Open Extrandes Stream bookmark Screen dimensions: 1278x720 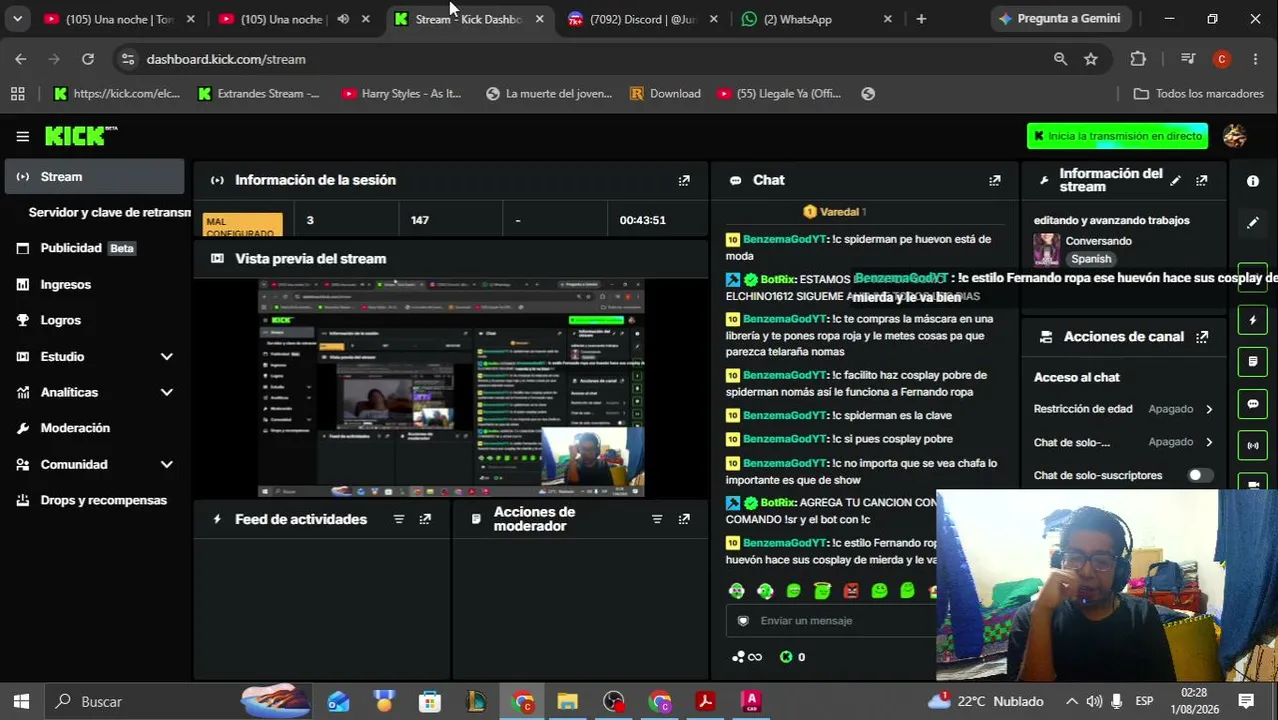point(259,94)
